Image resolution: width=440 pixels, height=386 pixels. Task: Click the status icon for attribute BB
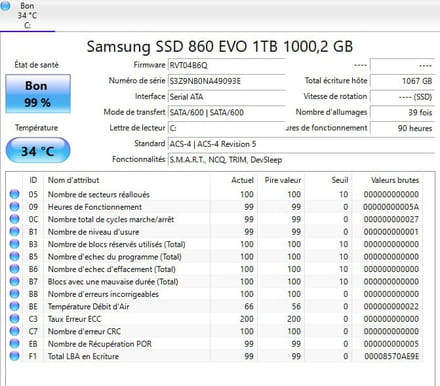[x=14, y=294]
